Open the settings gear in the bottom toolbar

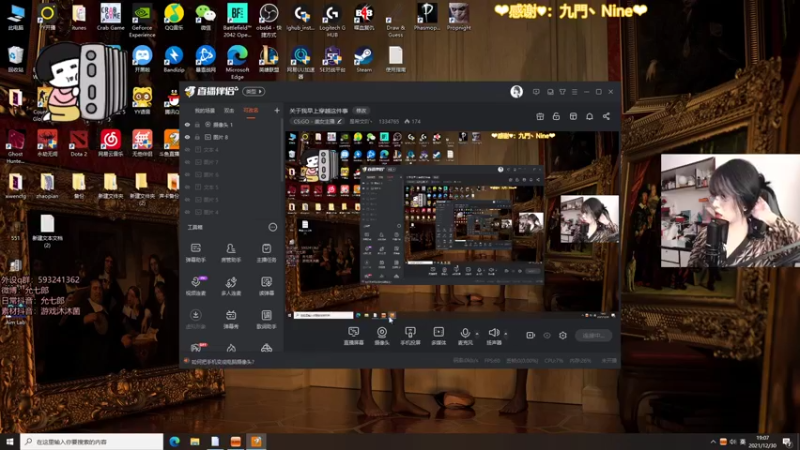click(563, 335)
